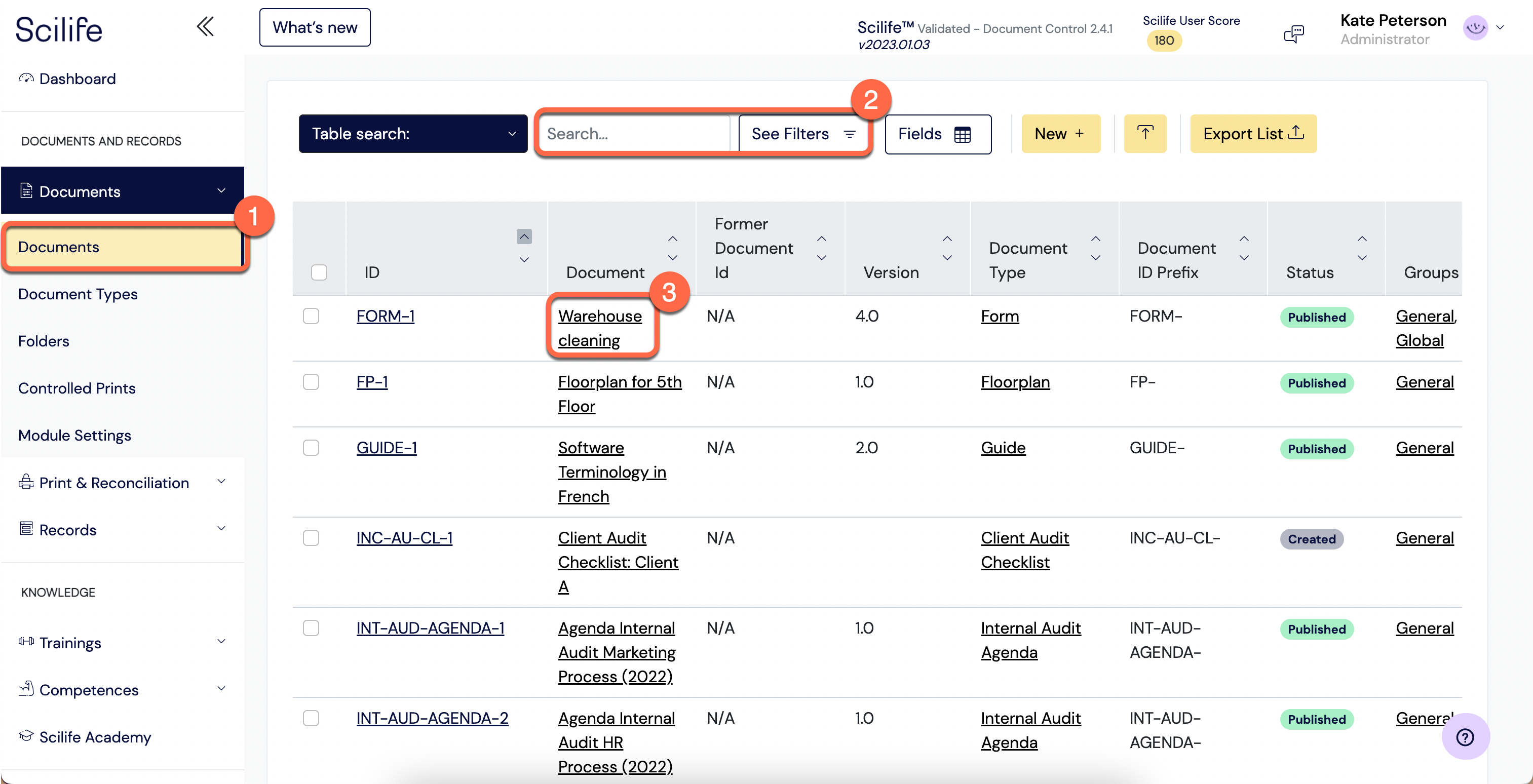Open Scilife Academy

pos(95,737)
